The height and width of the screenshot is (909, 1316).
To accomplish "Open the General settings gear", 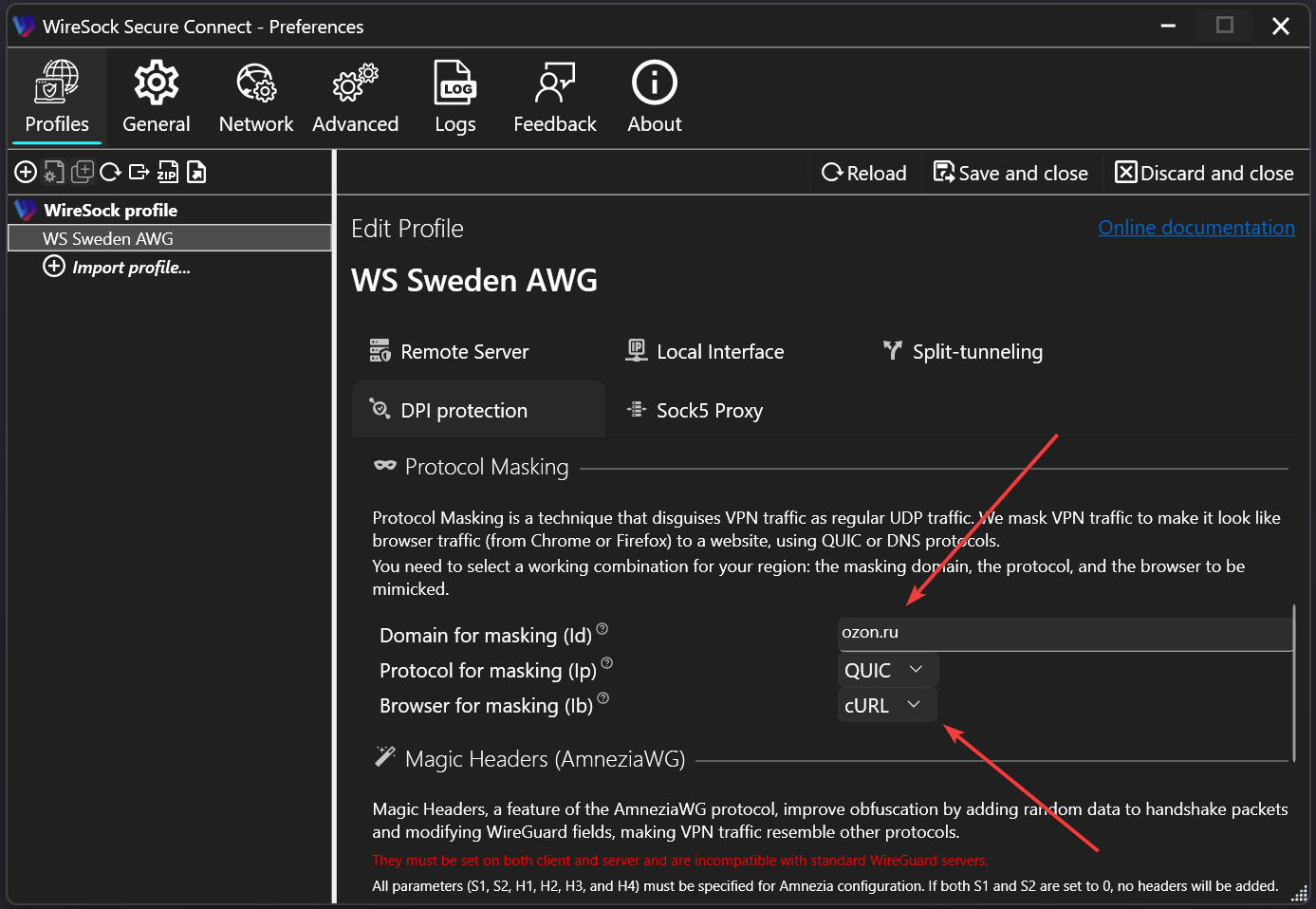I will (x=156, y=97).
